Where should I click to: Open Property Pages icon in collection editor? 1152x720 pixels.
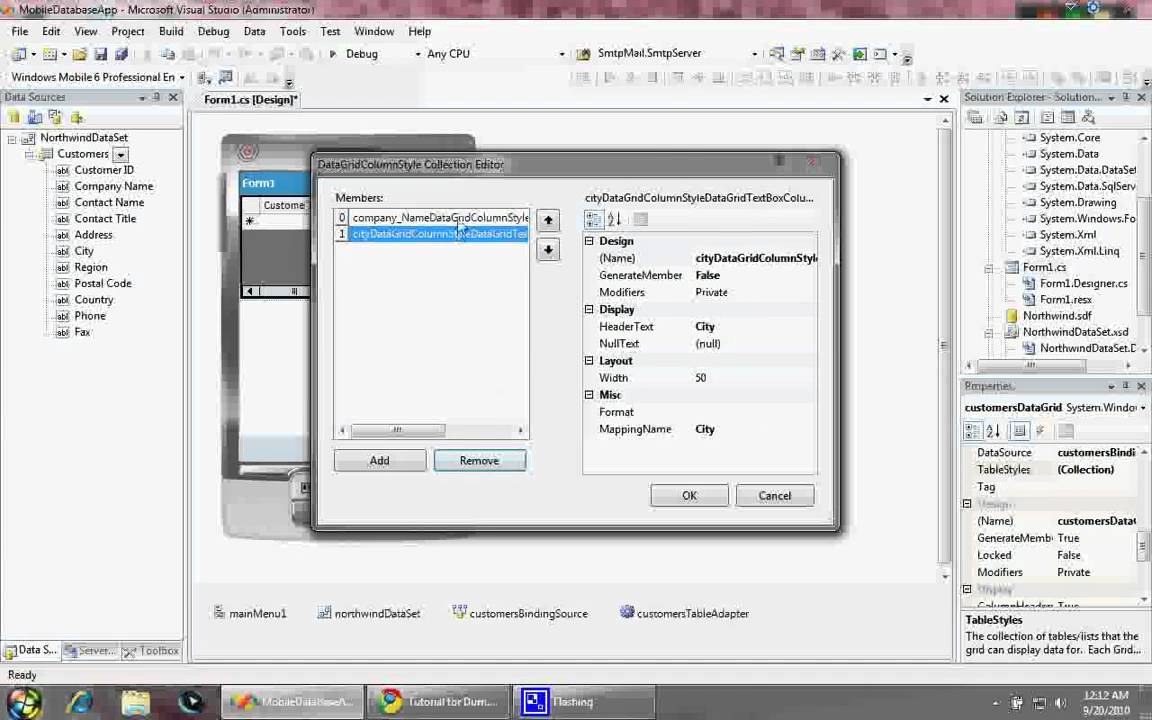point(641,219)
